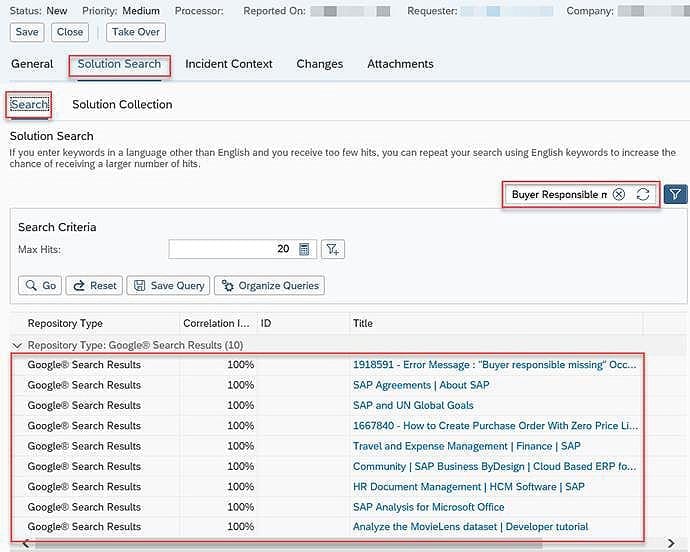
Task: Open the Incident Context tab
Action: [229, 64]
